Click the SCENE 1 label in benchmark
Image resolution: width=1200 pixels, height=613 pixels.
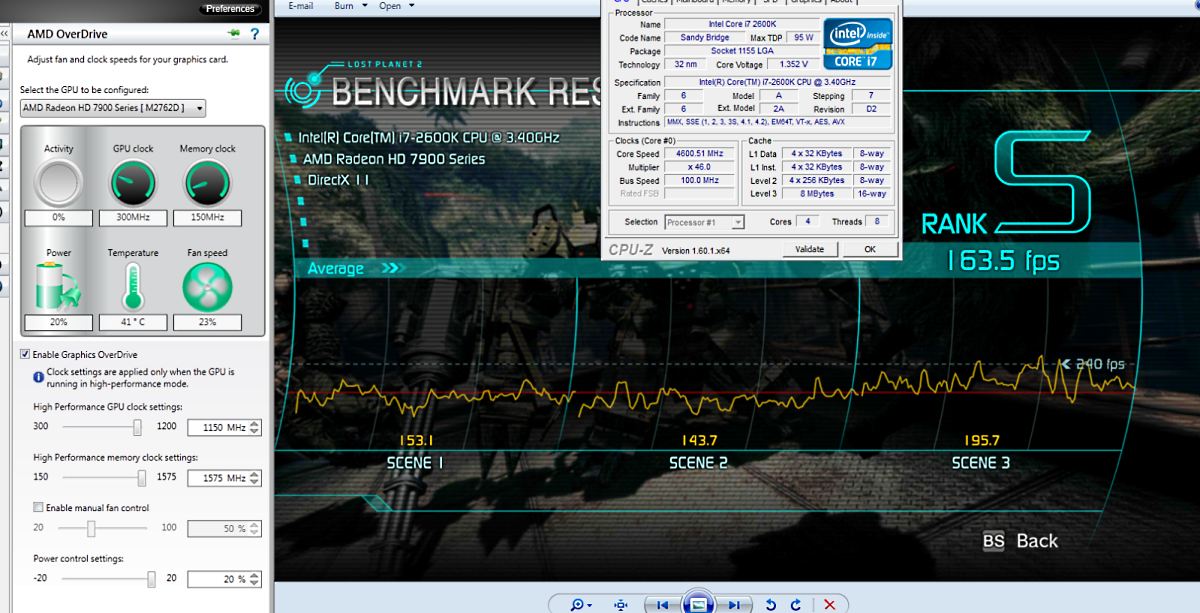pyautogui.click(x=416, y=463)
